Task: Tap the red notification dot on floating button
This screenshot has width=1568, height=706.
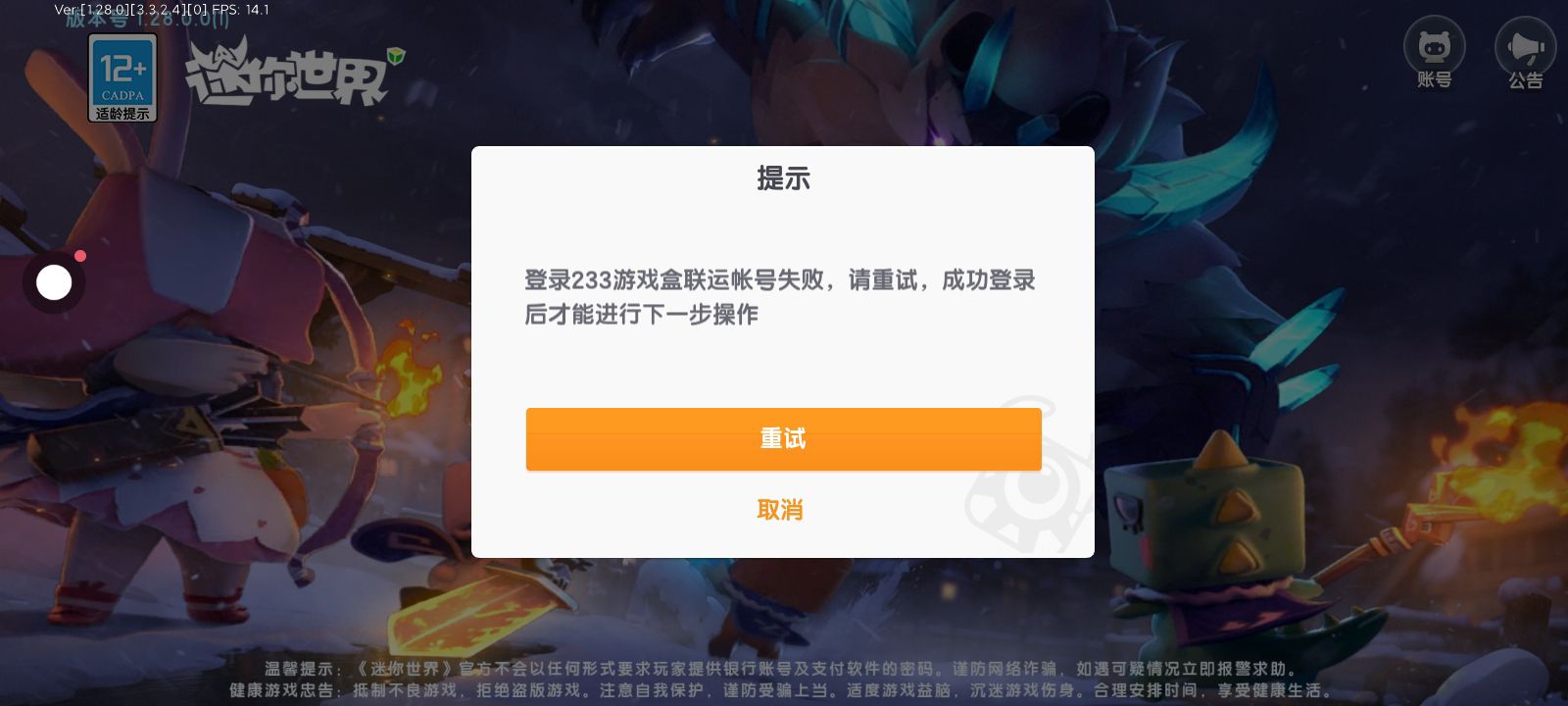Action: tap(80, 256)
